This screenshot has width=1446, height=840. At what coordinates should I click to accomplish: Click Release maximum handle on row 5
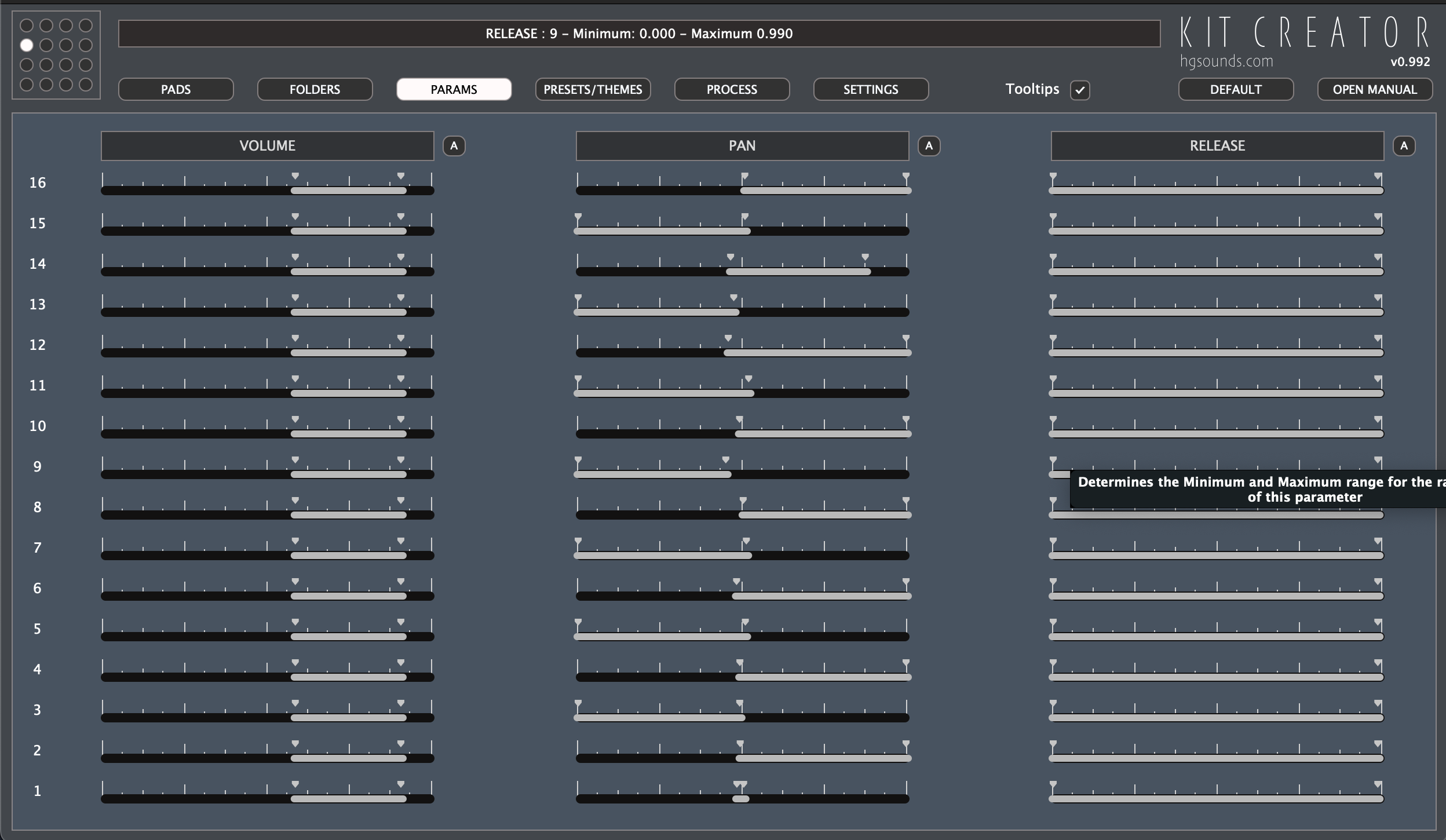click(x=1378, y=622)
